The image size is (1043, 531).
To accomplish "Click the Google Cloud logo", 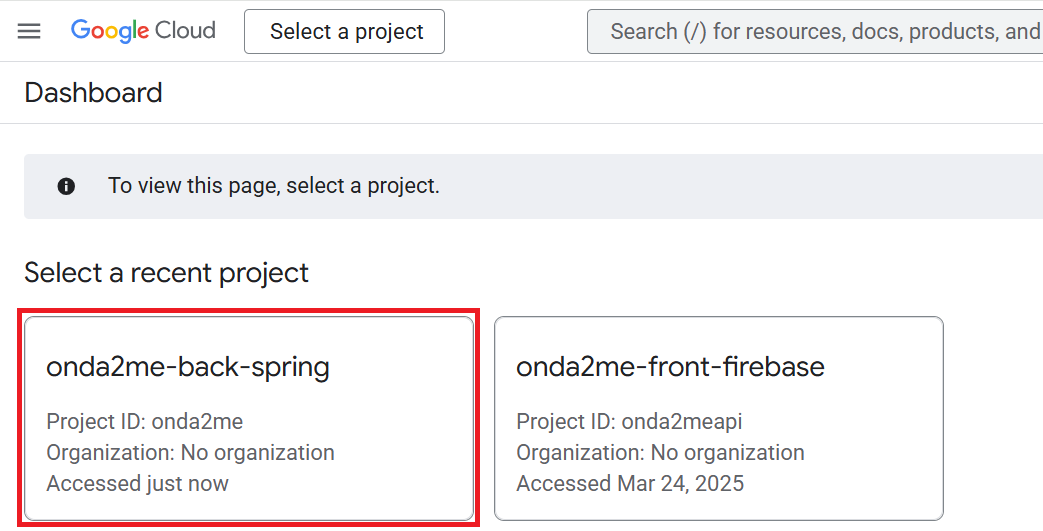I will [143, 31].
